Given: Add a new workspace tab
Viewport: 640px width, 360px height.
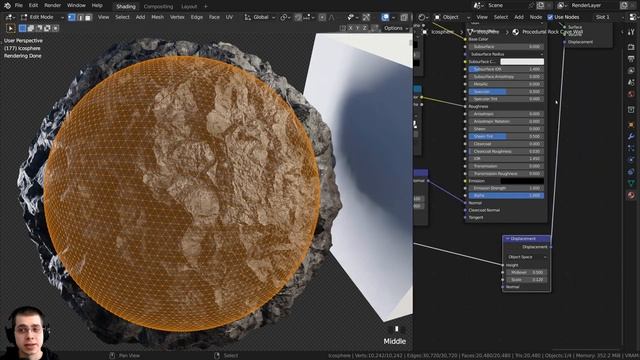Looking at the screenshot, I should (x=205, y=7).
